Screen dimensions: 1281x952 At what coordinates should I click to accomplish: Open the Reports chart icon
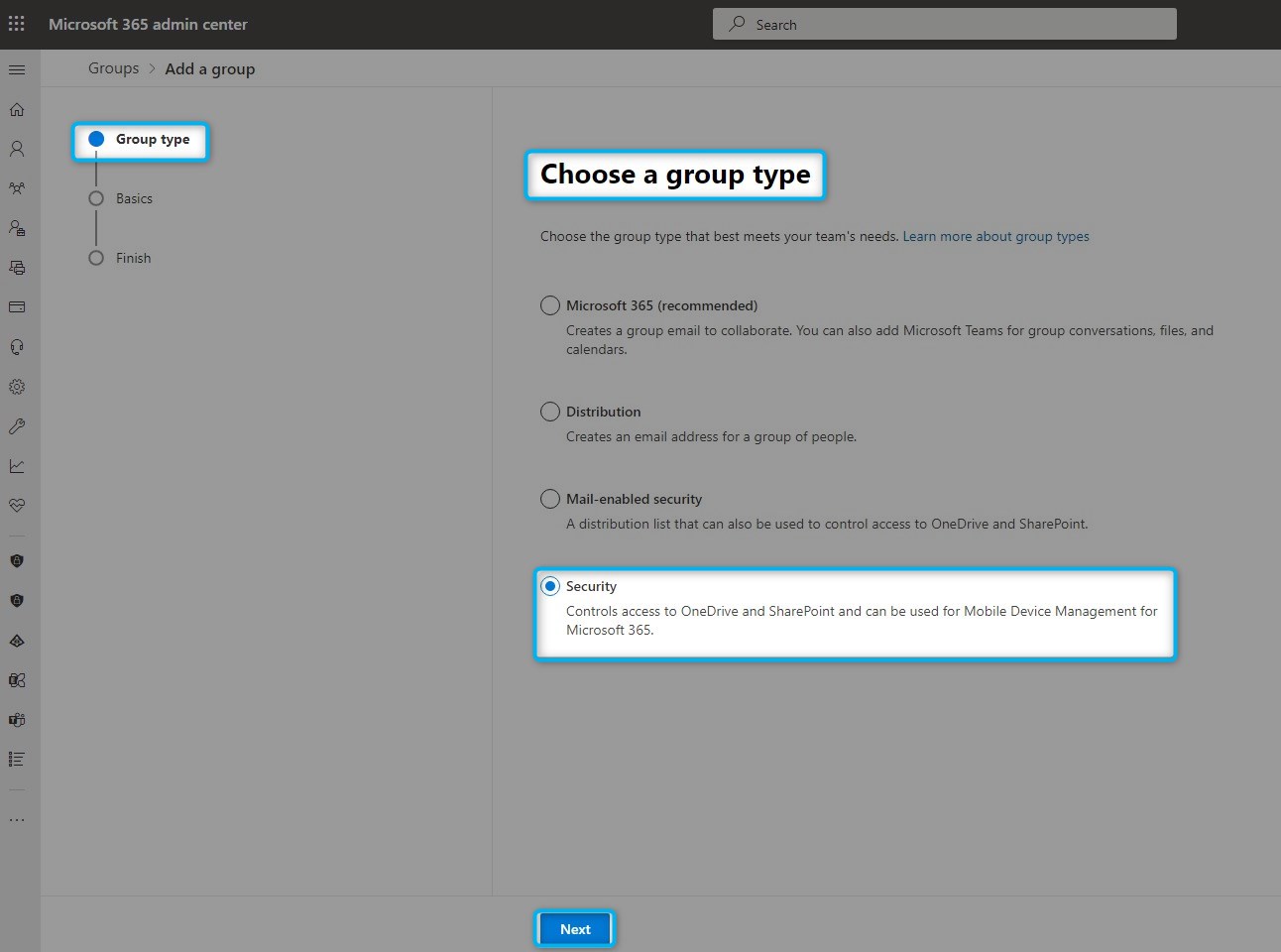point(17,466)
